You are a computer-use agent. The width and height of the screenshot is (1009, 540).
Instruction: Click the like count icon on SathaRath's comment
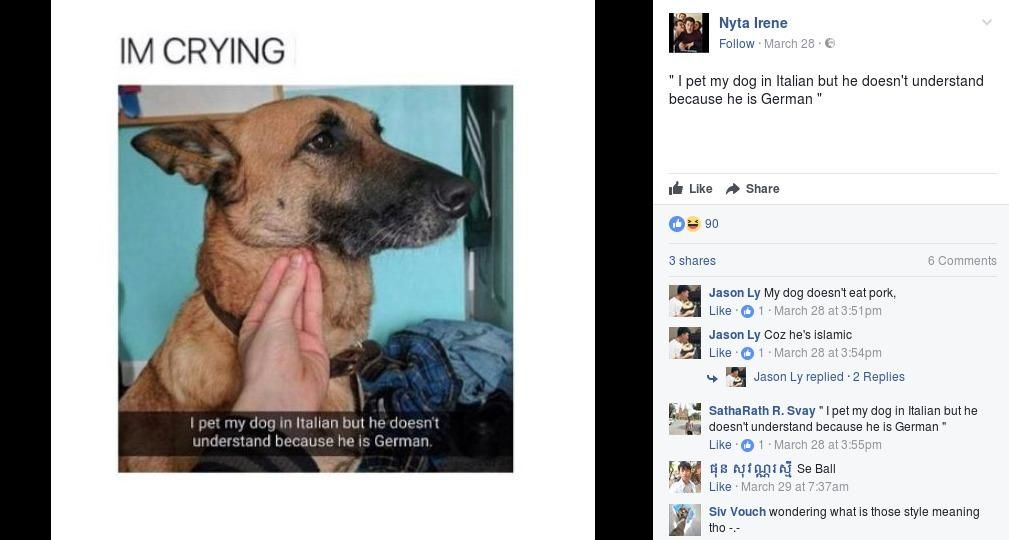[x=747, y=445]
